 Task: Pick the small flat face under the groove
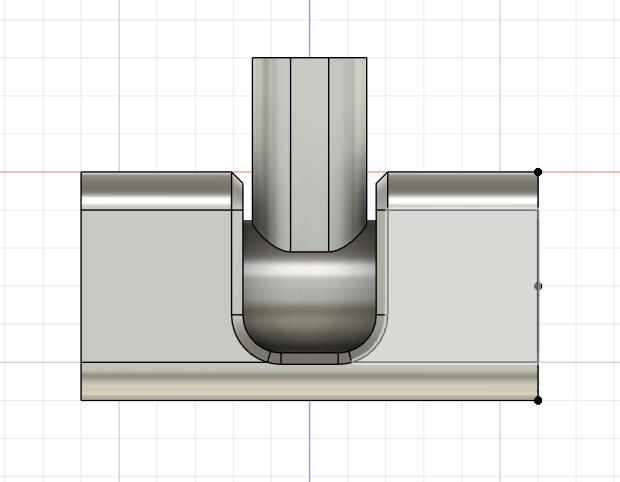pyautogui.click(x=309, y=357)
